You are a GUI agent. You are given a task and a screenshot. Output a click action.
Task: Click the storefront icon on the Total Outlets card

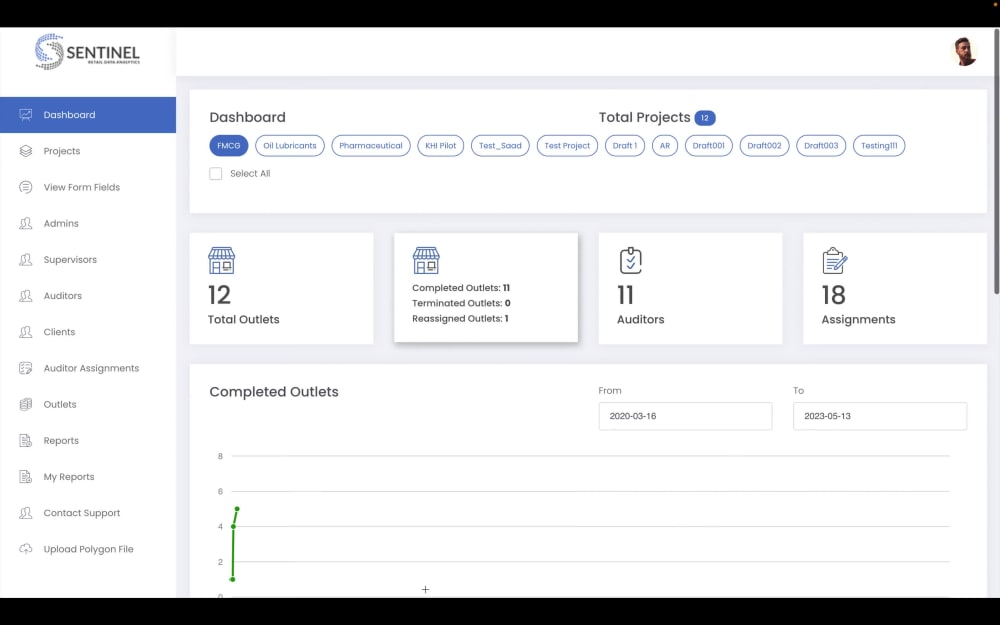[x=221, y=261]
